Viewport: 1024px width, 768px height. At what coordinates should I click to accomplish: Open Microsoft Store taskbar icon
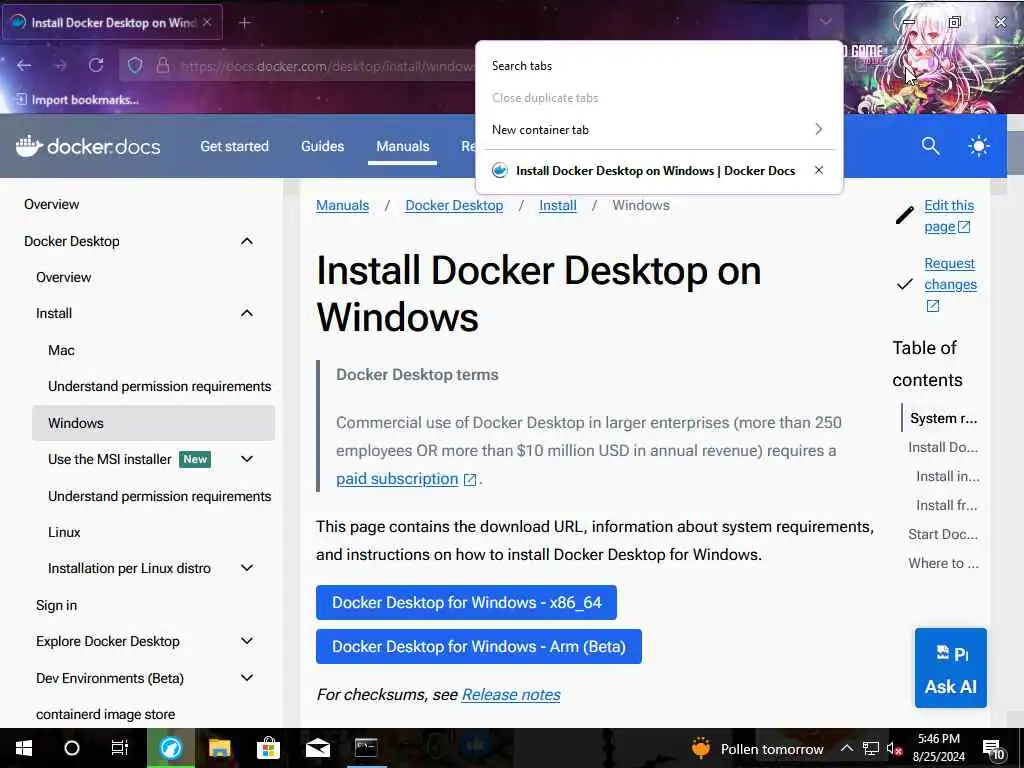268,748
